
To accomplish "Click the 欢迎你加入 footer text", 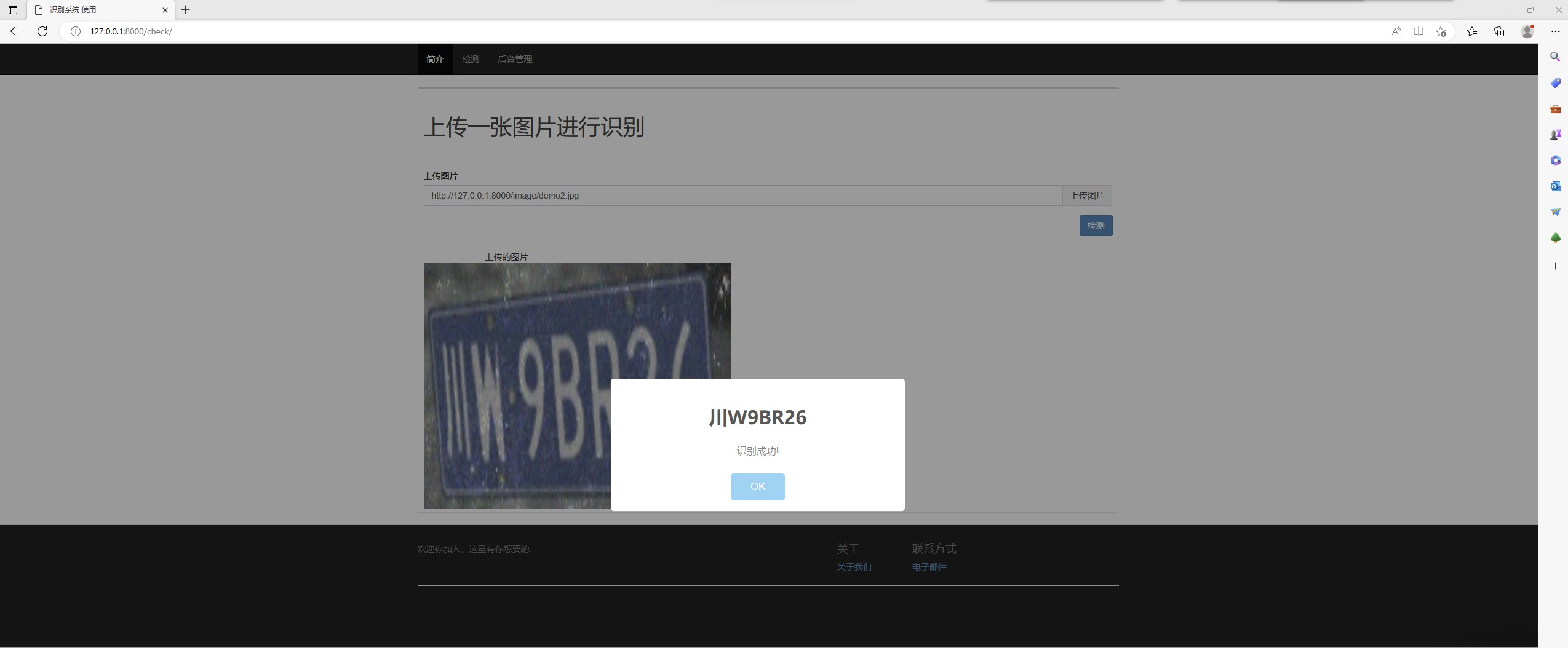I will (x=474, y=549).
